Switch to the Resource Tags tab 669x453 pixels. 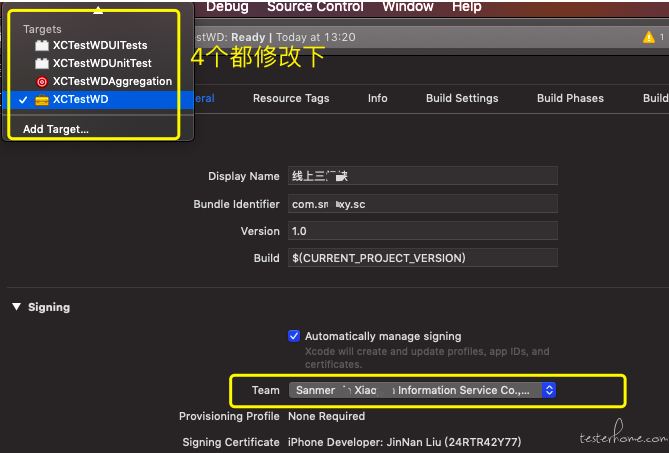[291, 98]
